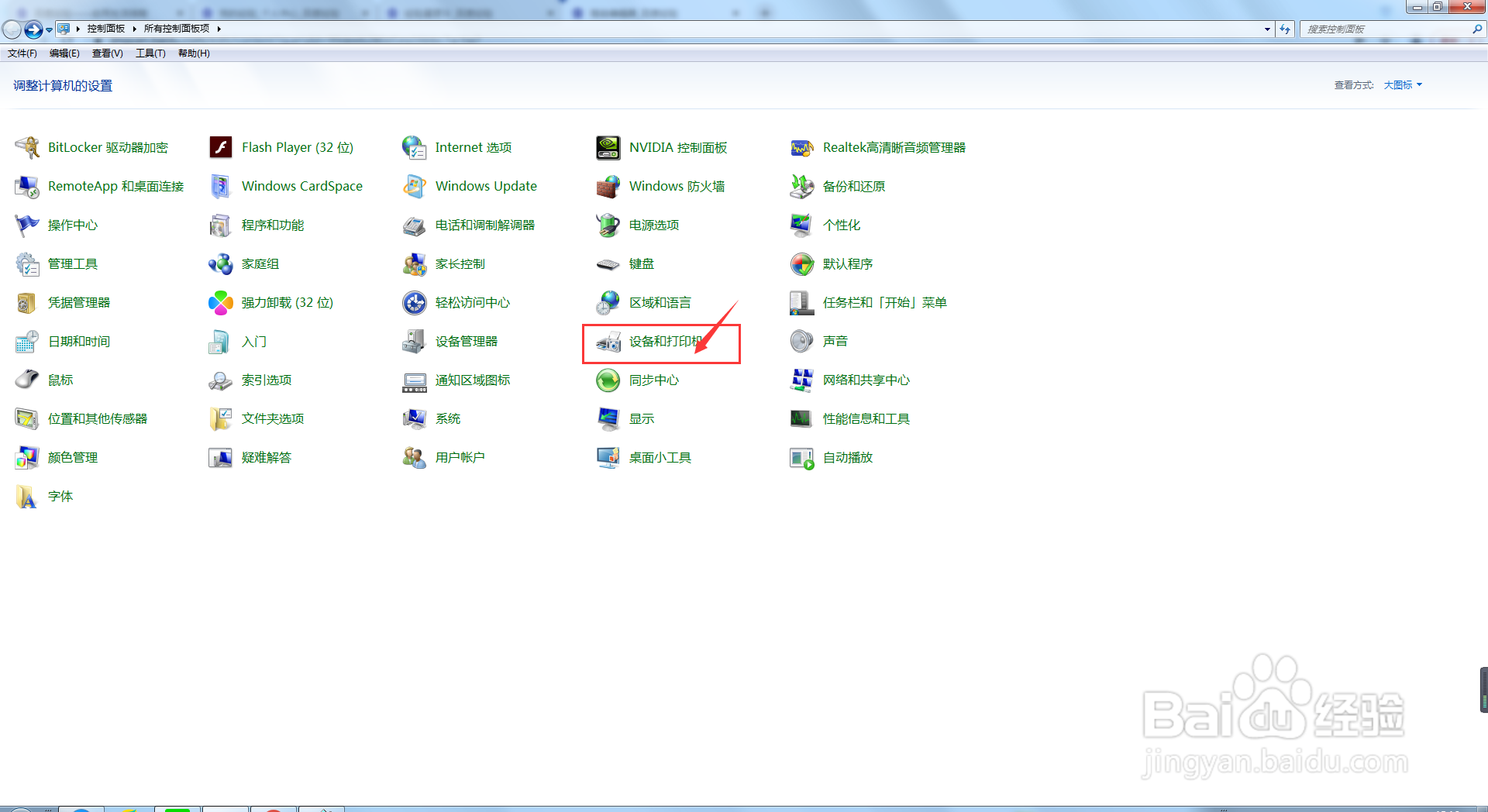Open the 声音 speaker icon
The height and width of the screenshot is (812, 1488).
tap(802, 341)
